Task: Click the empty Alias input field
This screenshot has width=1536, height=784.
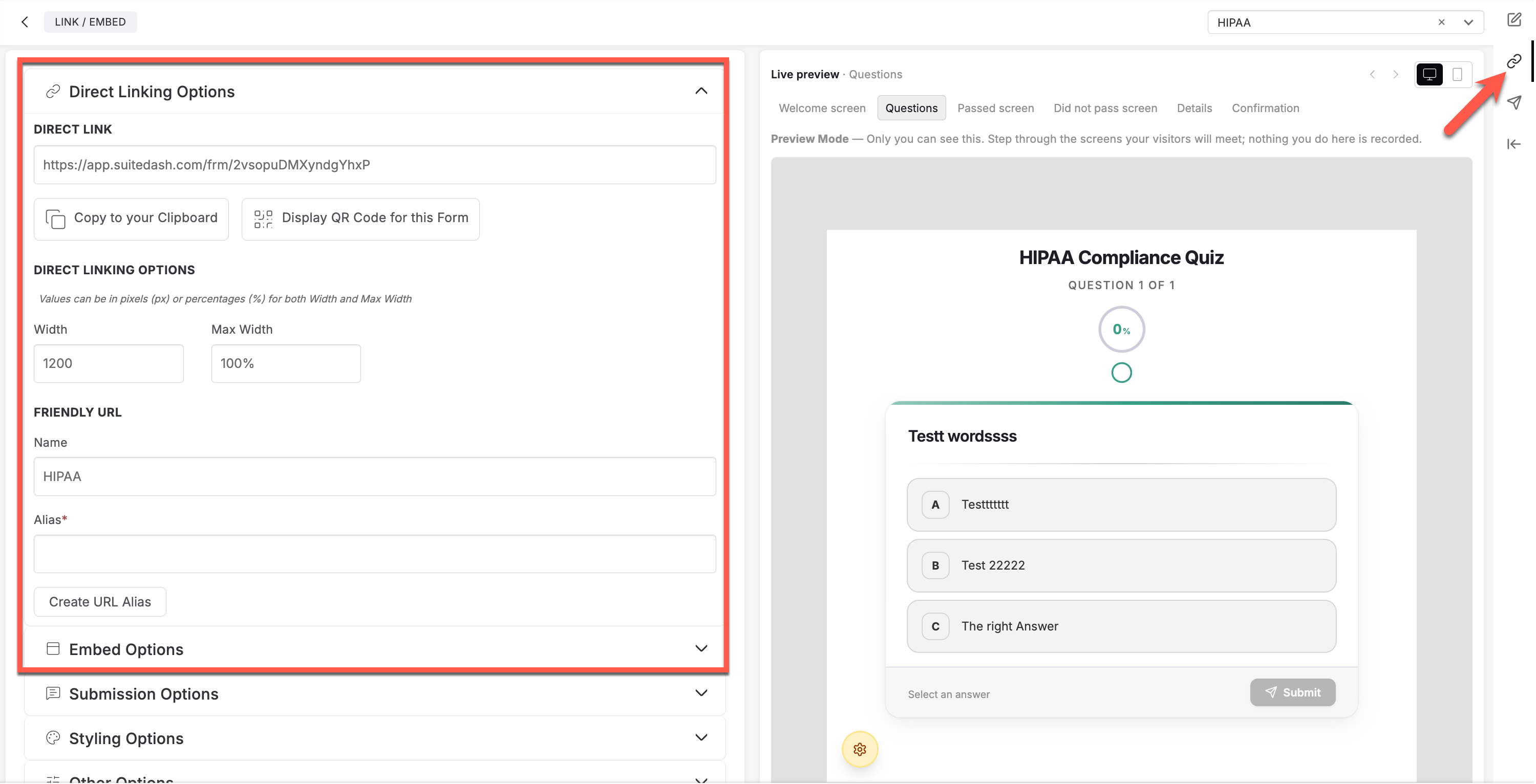Action: point(374,554)
